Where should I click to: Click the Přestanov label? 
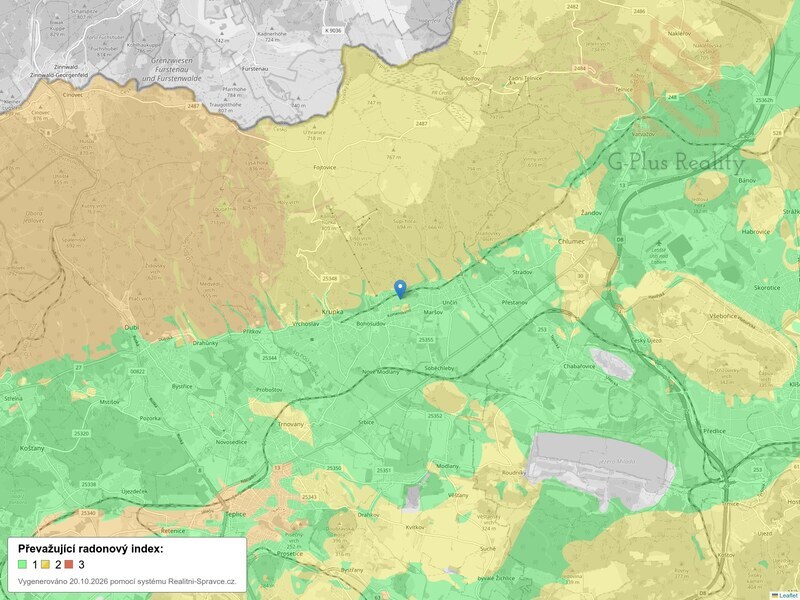514,303
